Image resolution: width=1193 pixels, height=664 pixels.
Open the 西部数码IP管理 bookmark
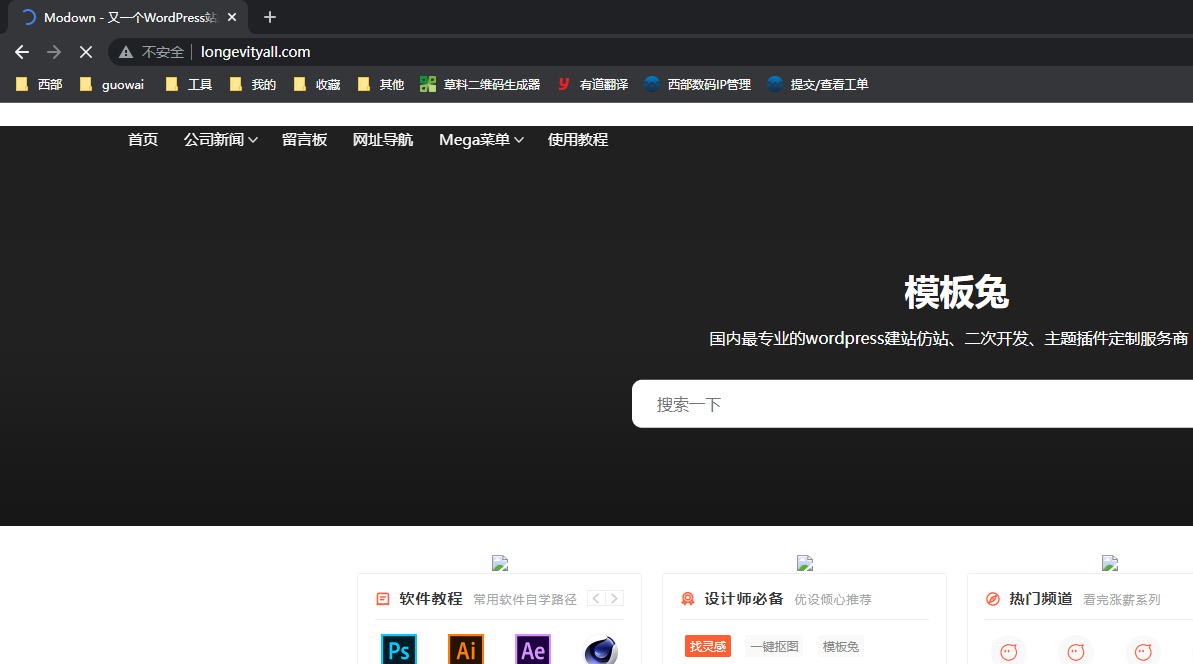(x=698, y=84)
